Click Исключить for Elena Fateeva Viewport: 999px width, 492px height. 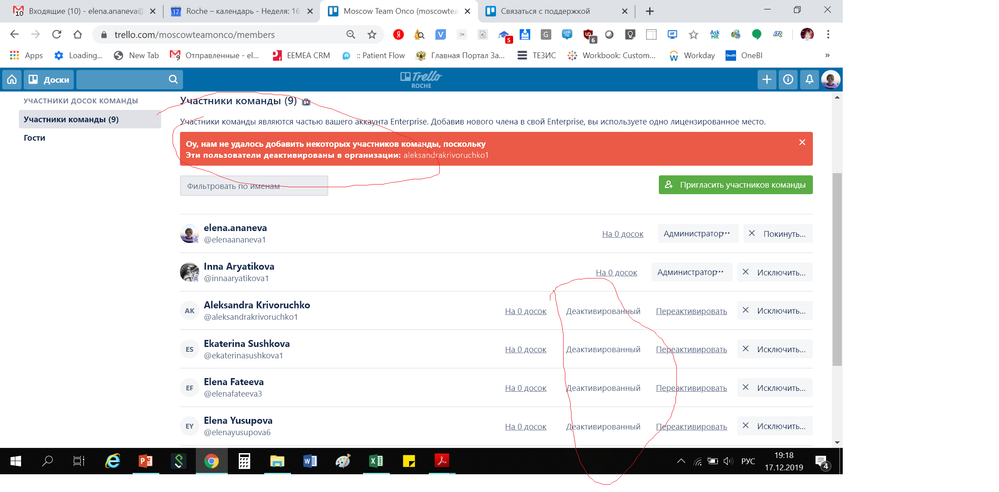pos(775,387)
